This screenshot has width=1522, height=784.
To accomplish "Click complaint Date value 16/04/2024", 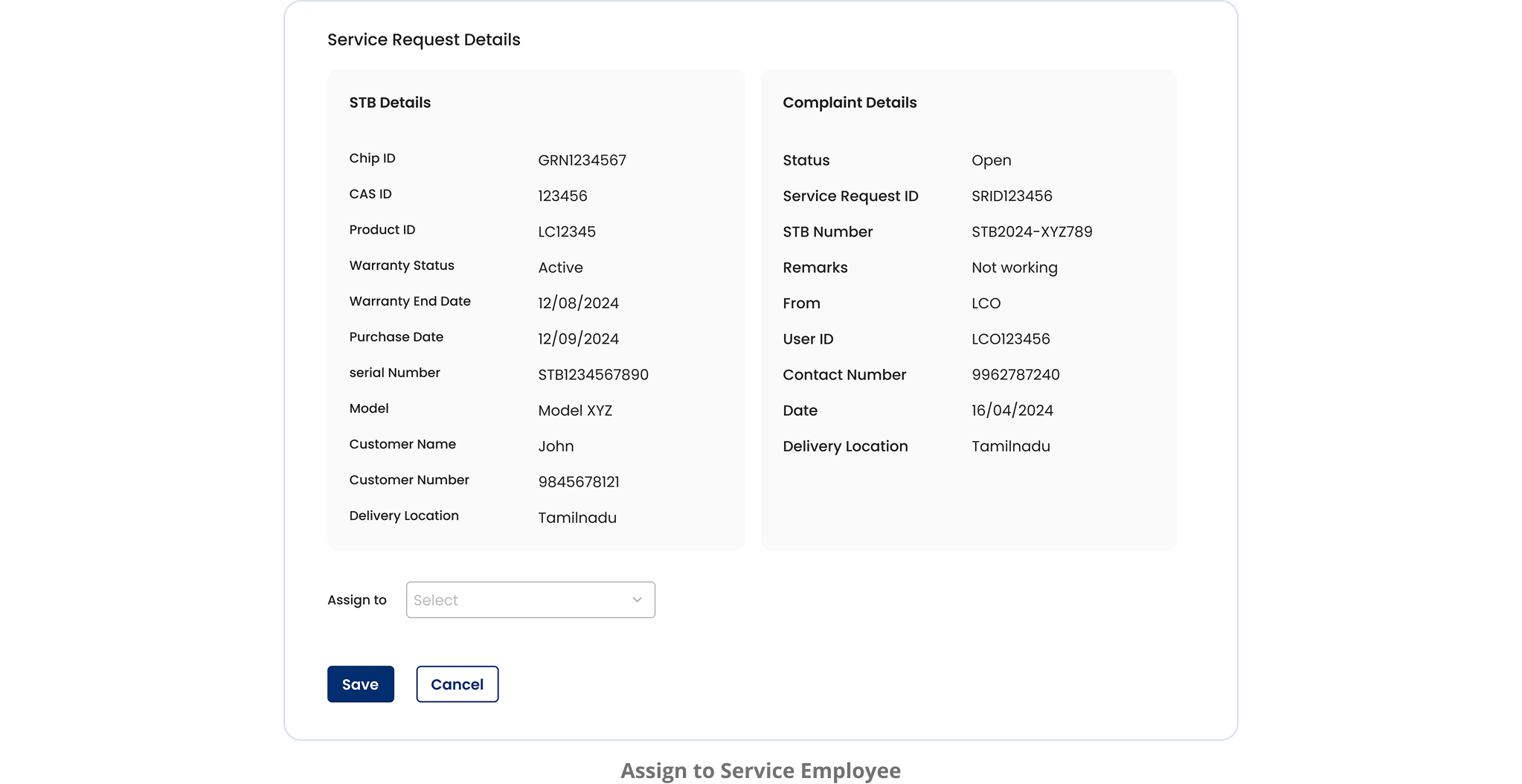I will click(x=1012, y=410).
